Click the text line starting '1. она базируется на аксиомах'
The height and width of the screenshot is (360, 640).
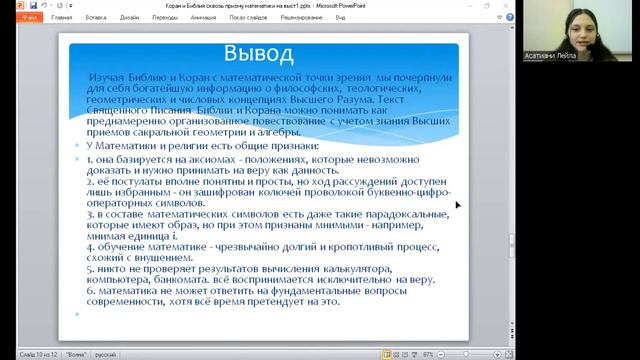pyautogui.click(x=253, y=160)
